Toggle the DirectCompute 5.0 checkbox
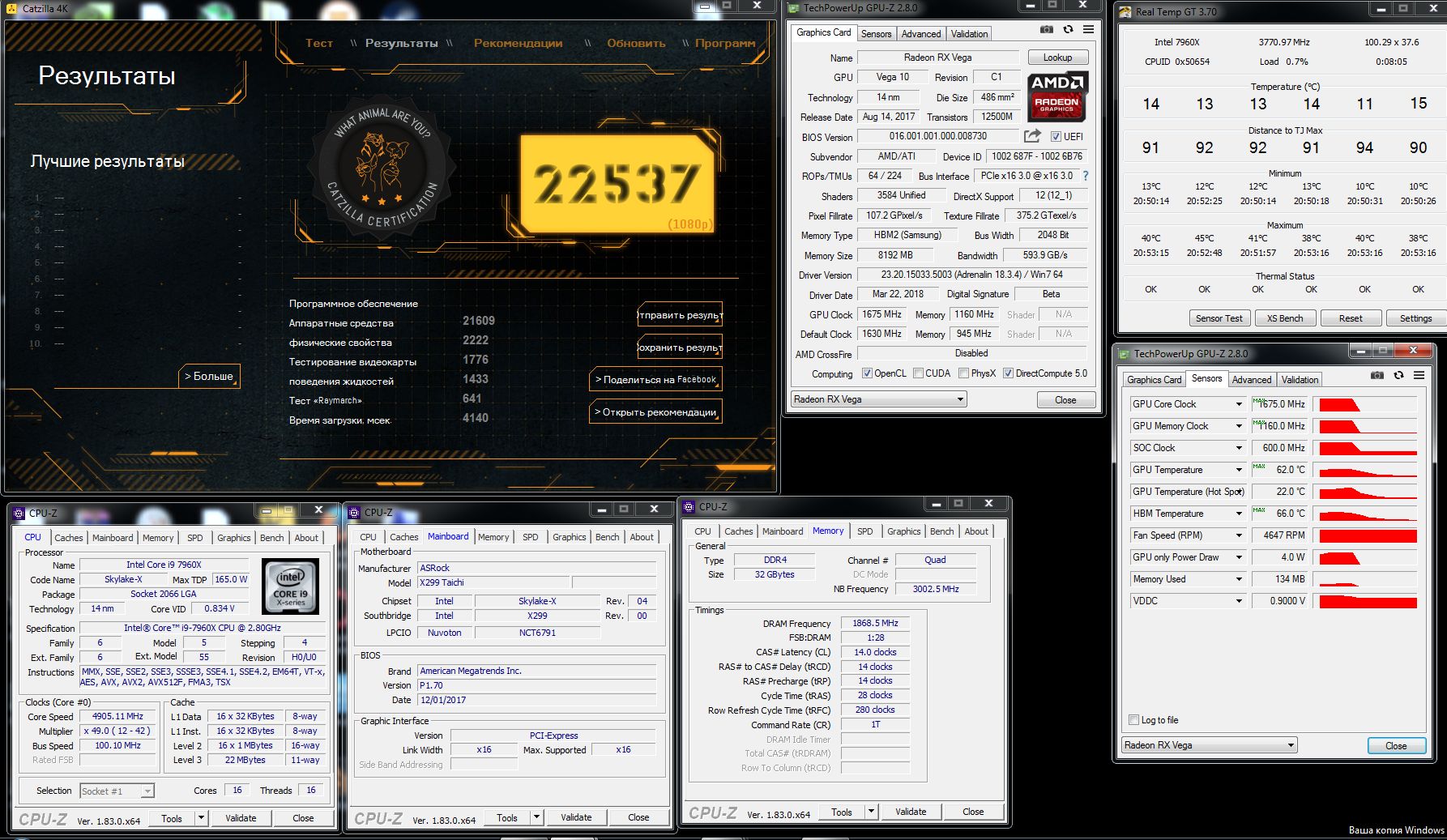Viewport: 1447px width, 840px height. point(1008,373)
